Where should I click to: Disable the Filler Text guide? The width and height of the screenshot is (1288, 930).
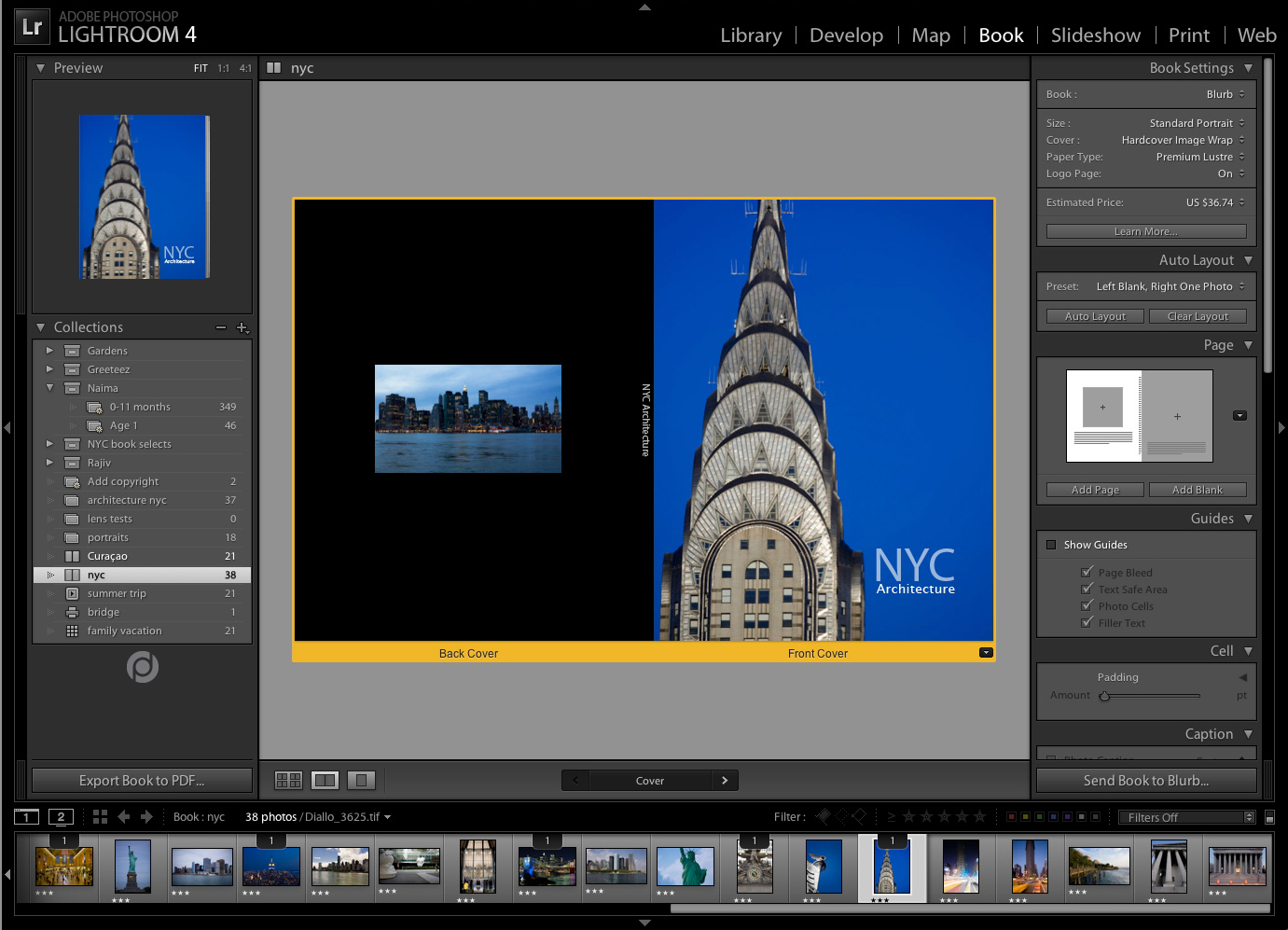(1087, 622)
